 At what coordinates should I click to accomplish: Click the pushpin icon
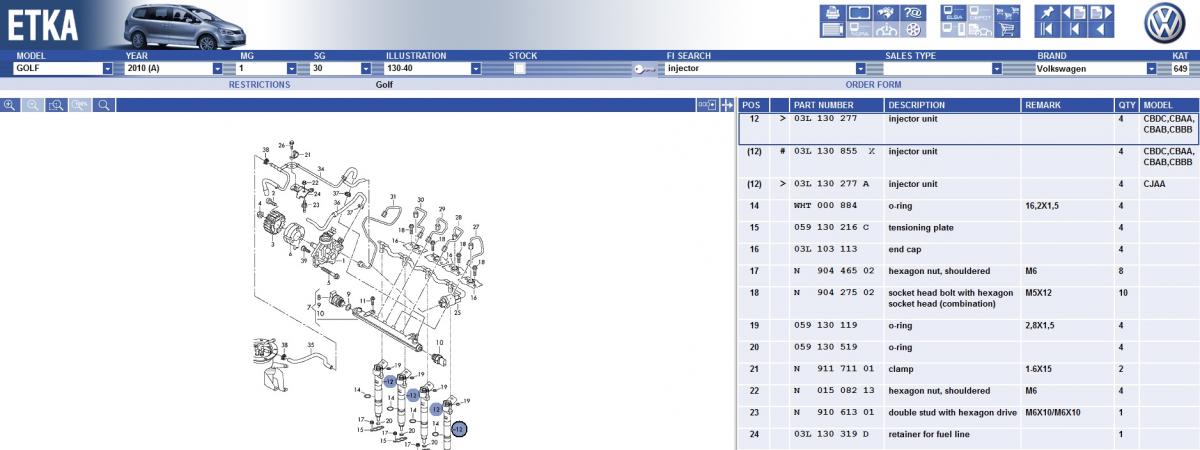click(1047, 13)
